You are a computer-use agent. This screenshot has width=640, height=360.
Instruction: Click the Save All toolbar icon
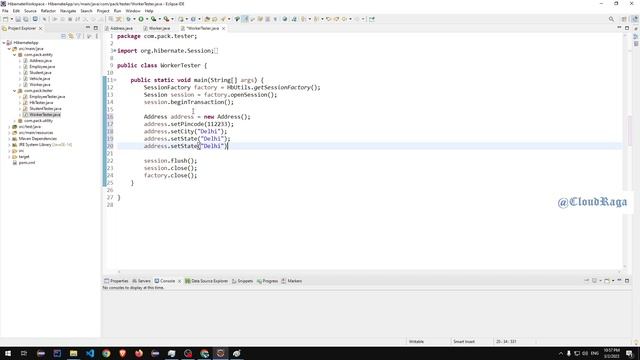tap(26, 19)
